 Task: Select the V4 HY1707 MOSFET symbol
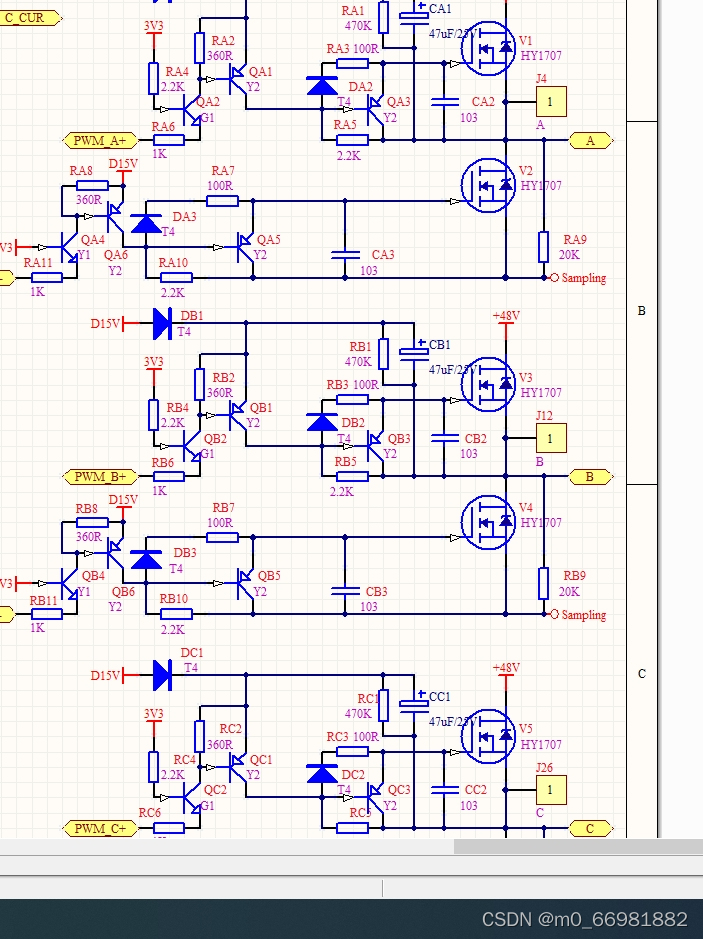489,522
